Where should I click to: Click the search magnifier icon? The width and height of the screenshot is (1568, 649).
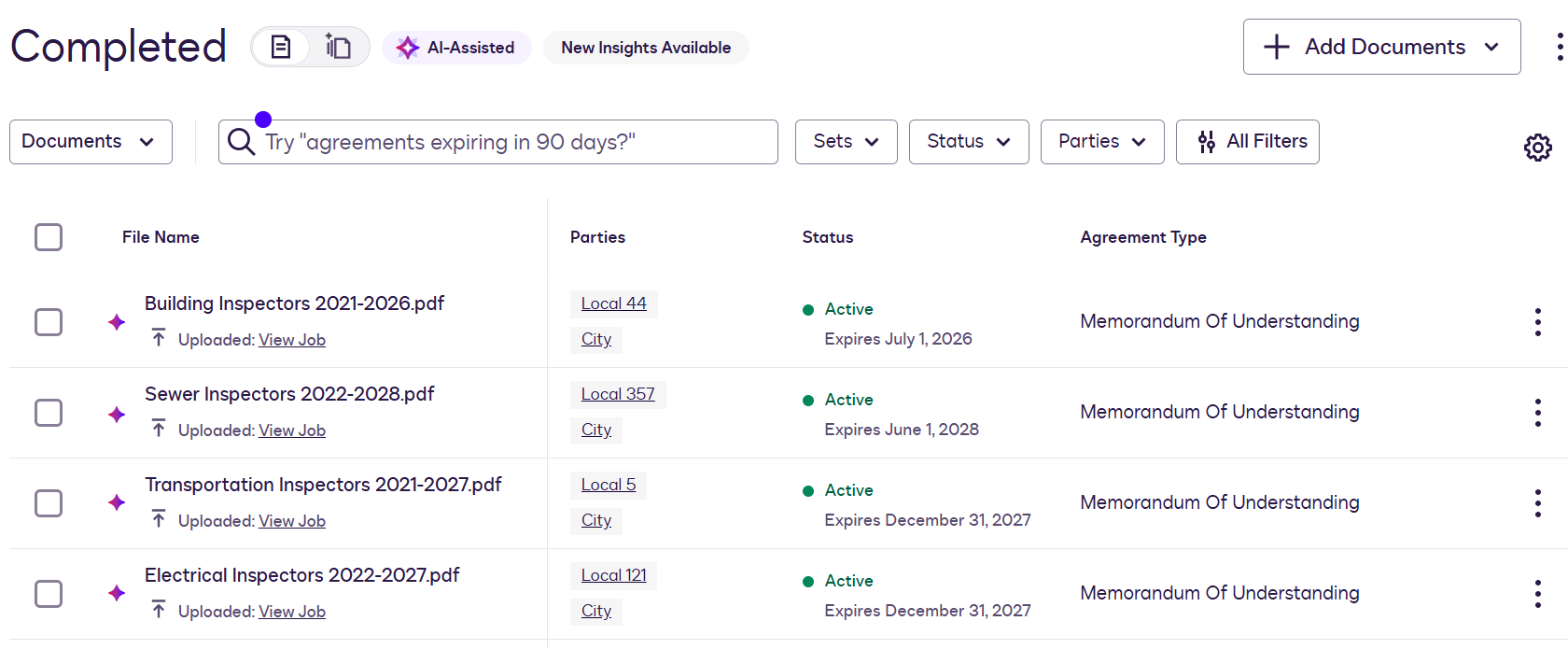pos(241,142)
